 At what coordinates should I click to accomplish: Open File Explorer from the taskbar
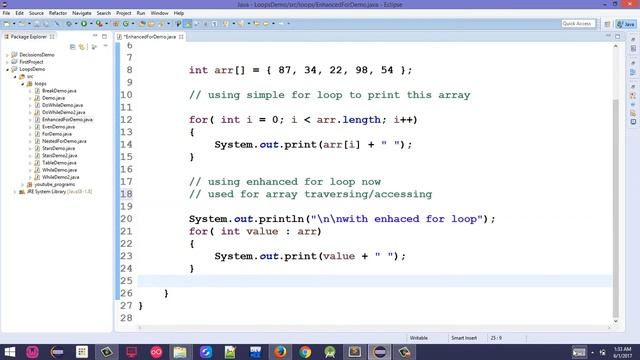(x=180, y=352)
